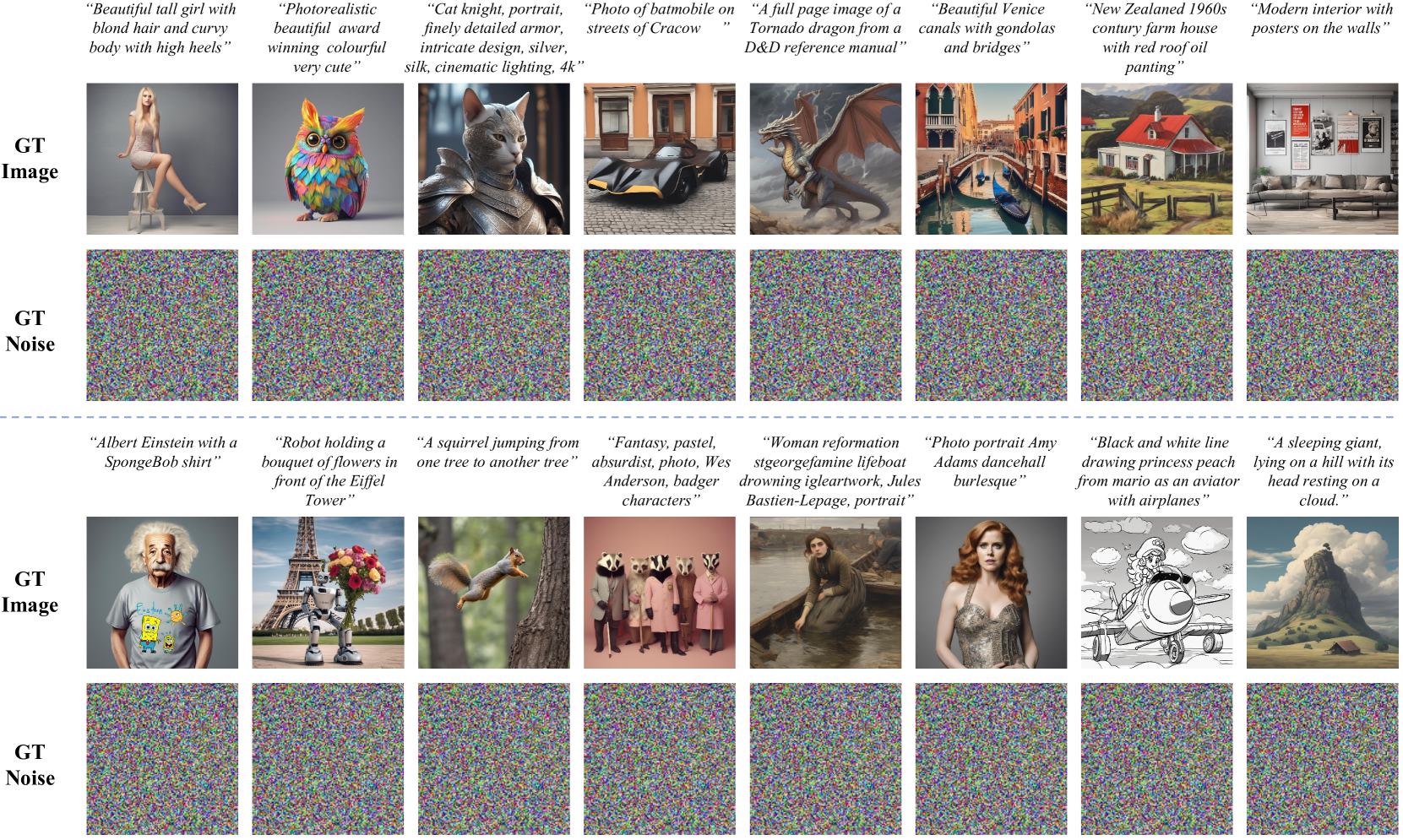
Task: Click the GT Image label beside the blond girl photo
Action: [x=30, y=159]
